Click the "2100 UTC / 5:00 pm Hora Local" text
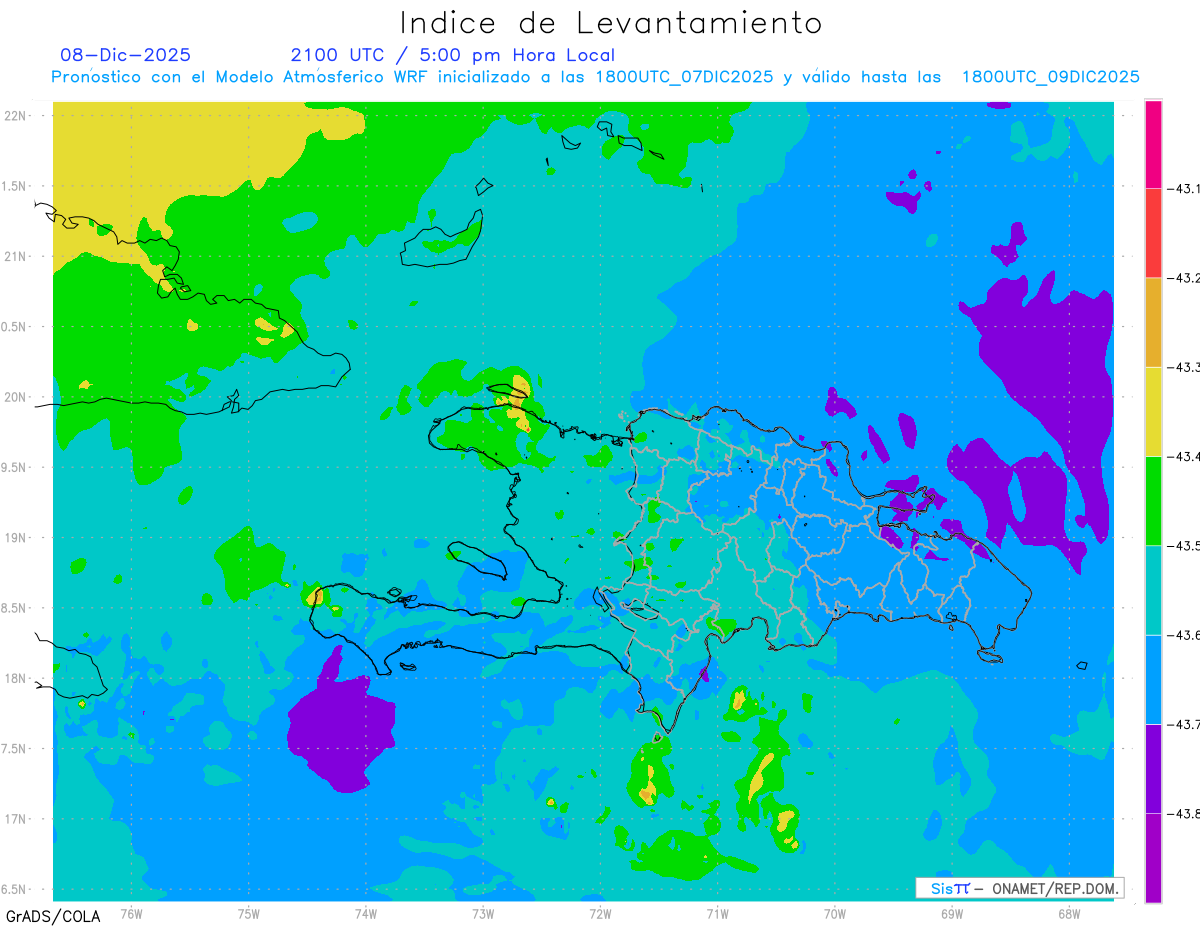The width and height of the screenshot is (1200, 927). pos(453,55)
